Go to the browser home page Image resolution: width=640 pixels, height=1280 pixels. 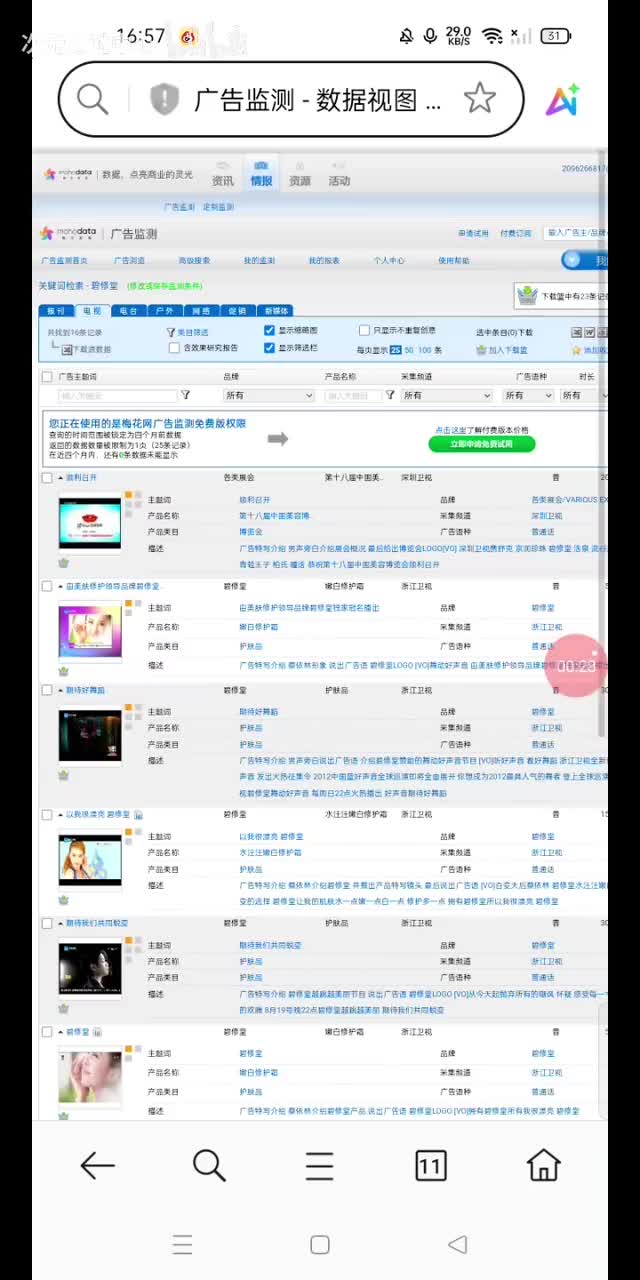tap(543, 1165)
